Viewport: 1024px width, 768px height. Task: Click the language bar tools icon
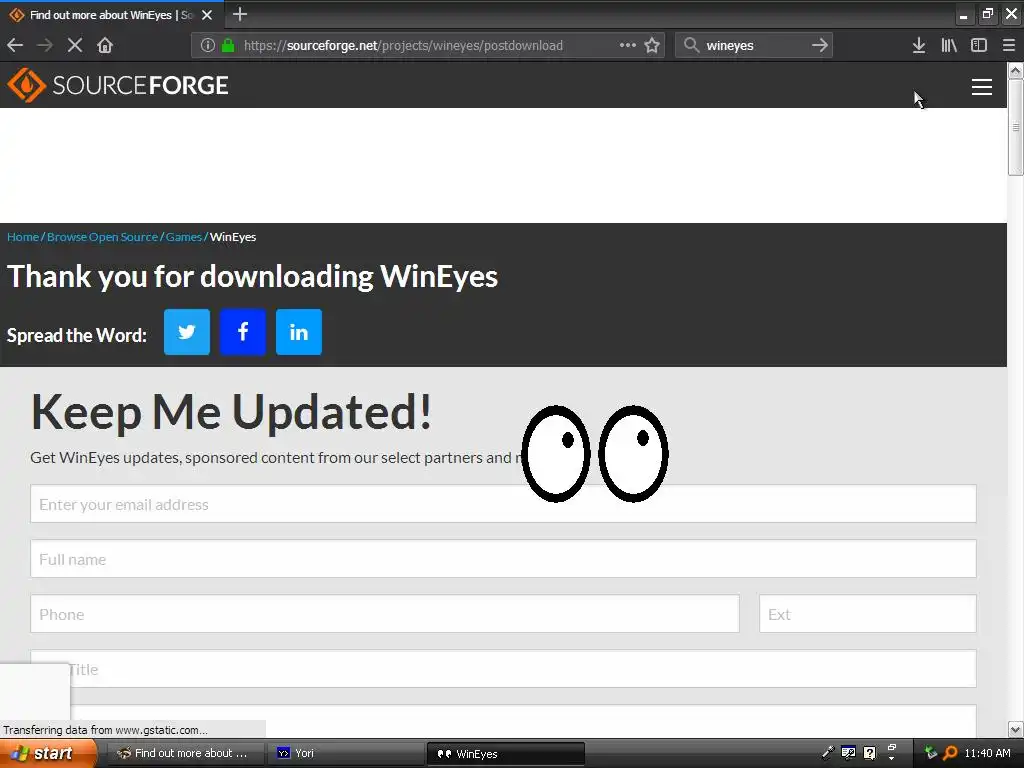(x=848, y=752)
